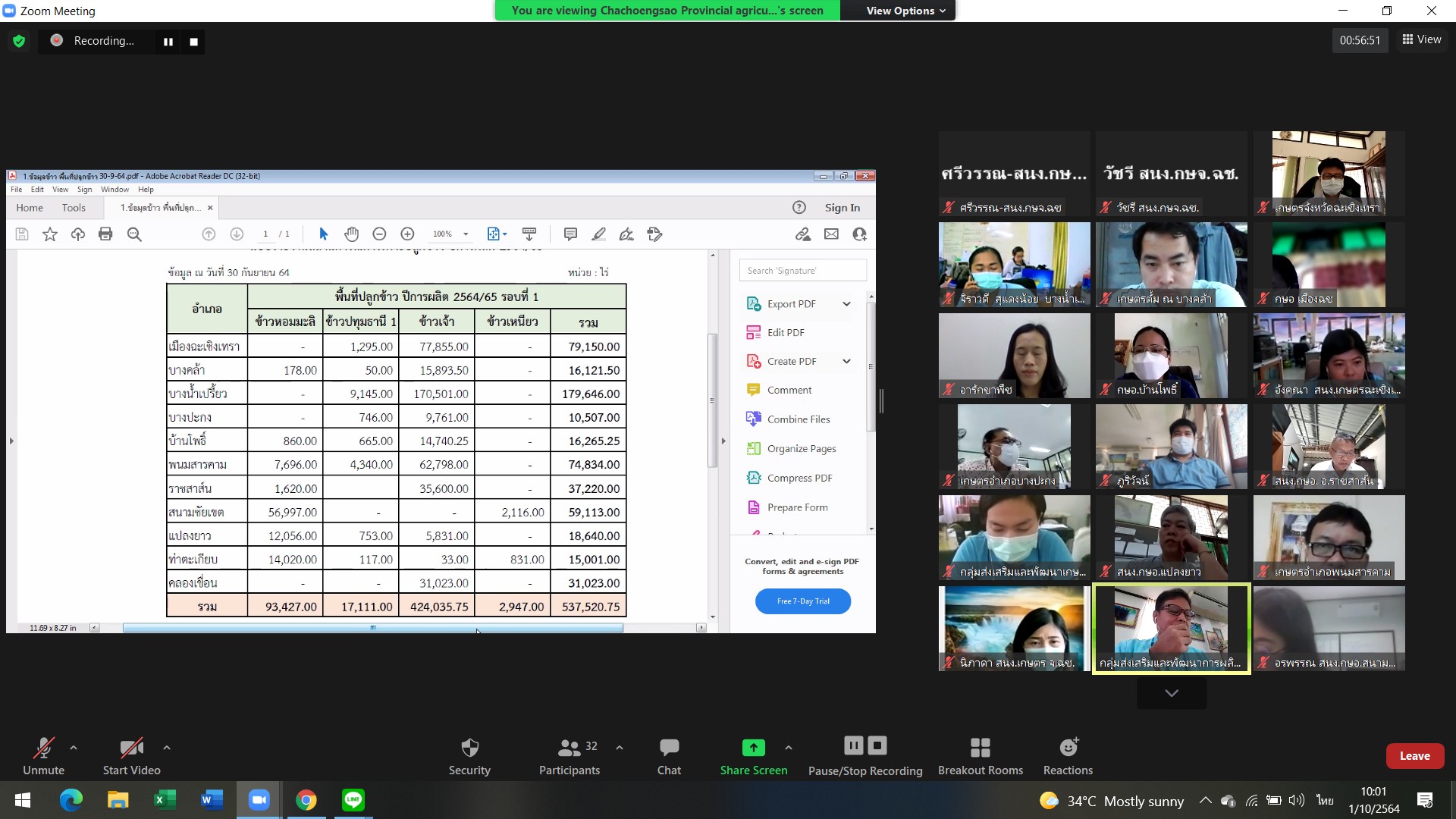Expand audio options arrow next to Unmute
The width and height of the screenshot is (1456, 819).
74,748
